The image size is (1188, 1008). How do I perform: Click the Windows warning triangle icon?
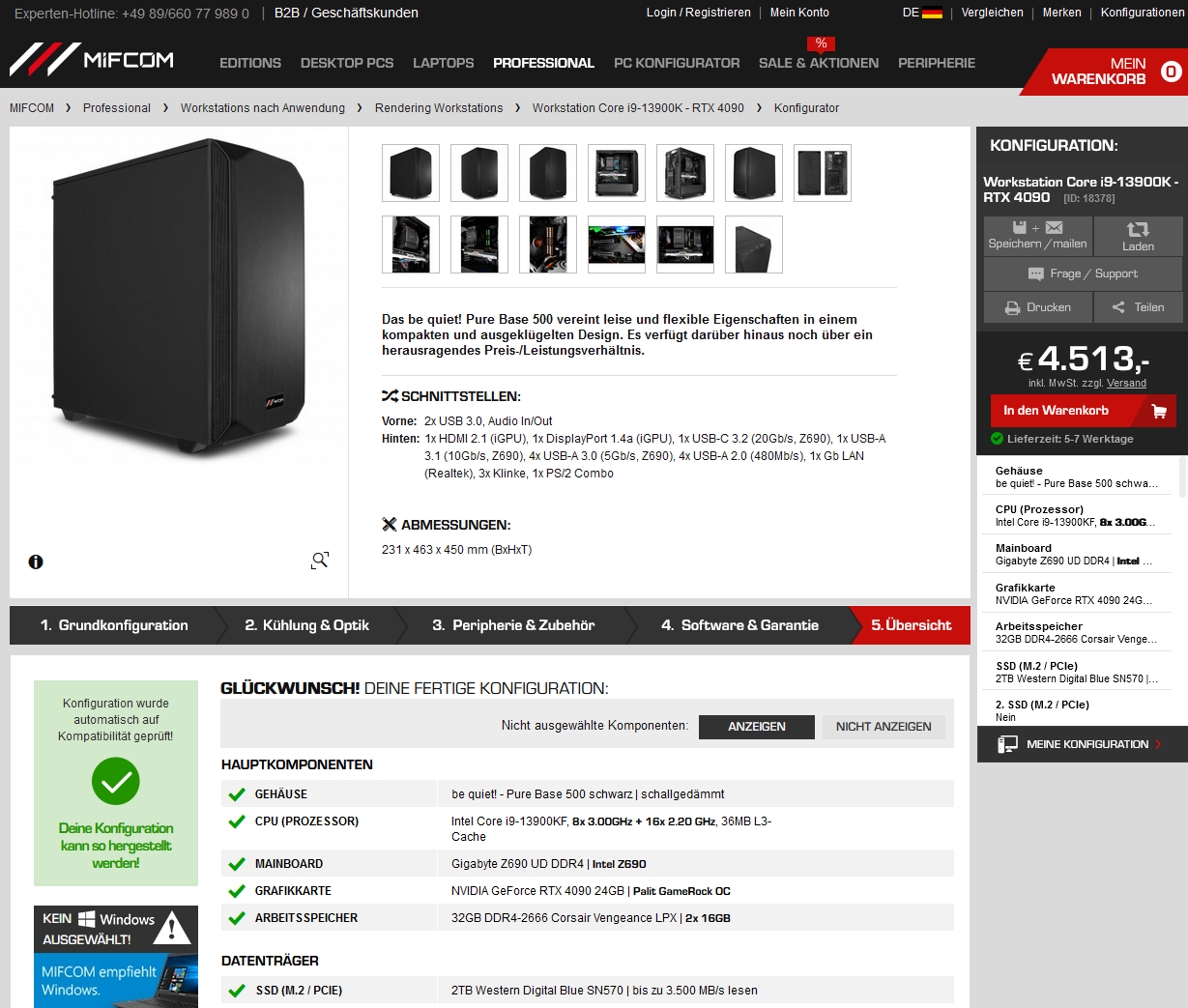tap(172, 928)
